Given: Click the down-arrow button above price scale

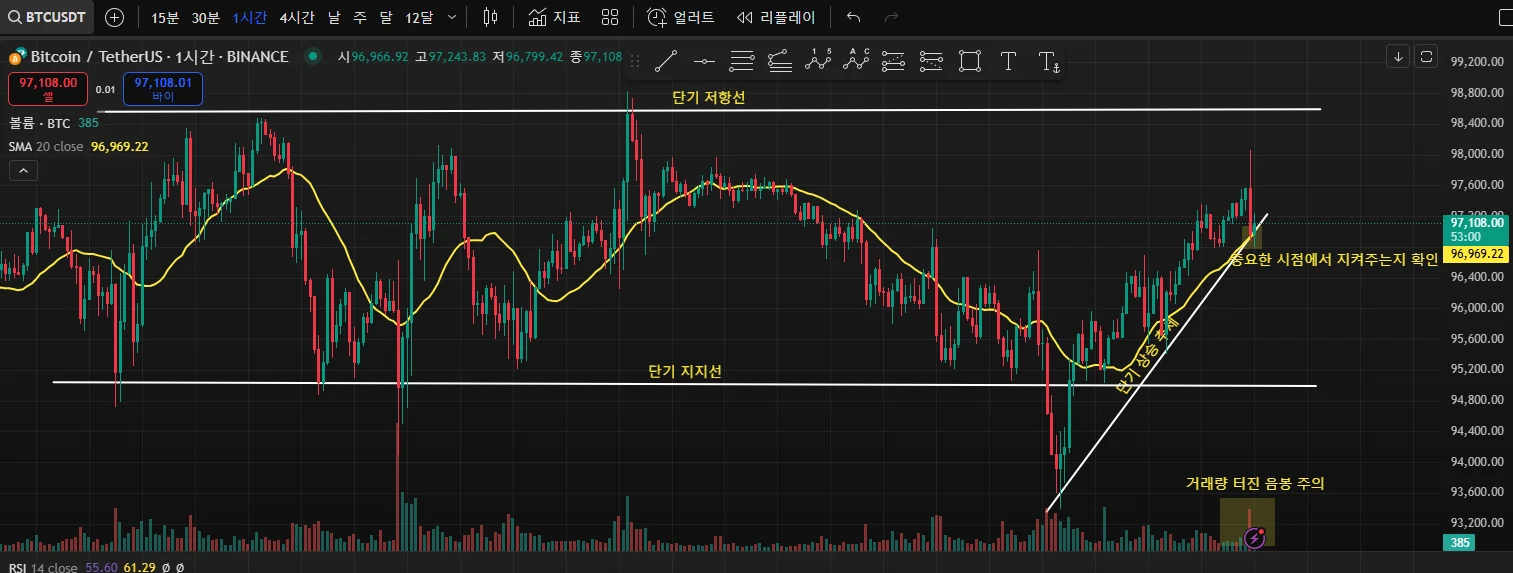Looking at the screenshot, I should click(1398, 56).
